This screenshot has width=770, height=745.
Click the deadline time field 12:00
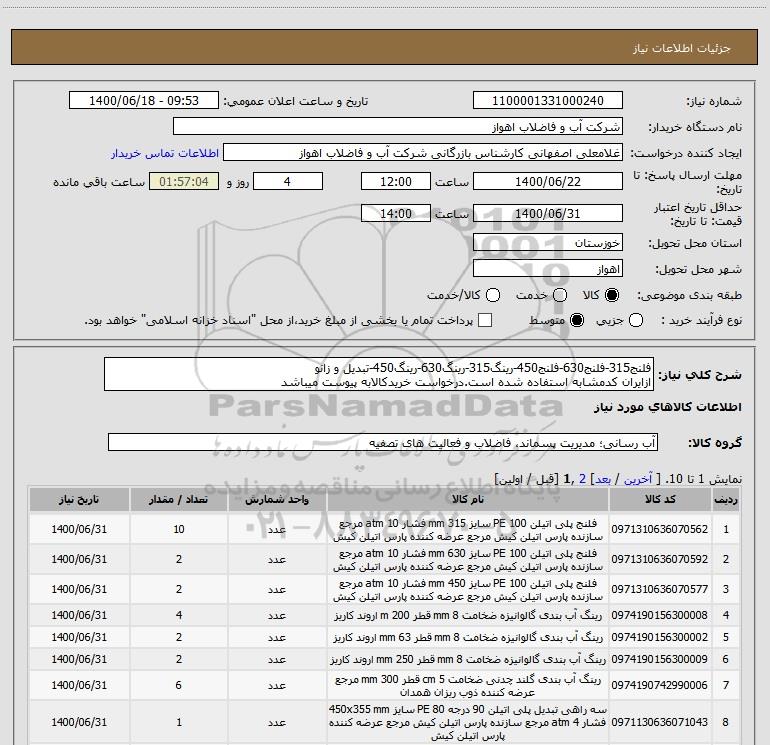(x=396, y=181)
